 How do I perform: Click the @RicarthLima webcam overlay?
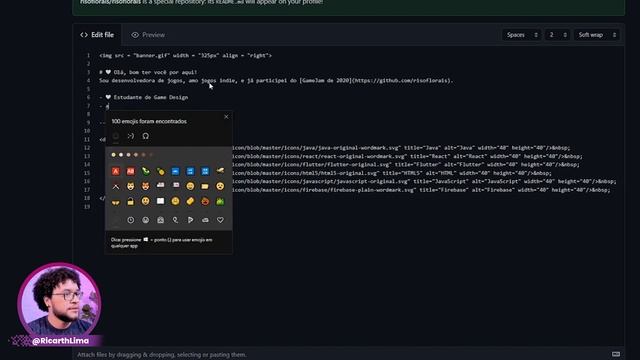tap(58, 305)
